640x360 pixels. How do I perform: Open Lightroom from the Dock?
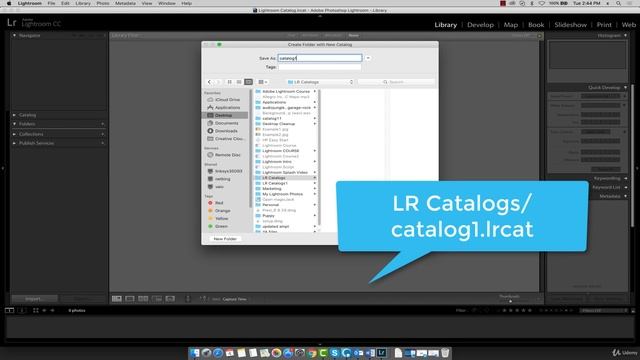click(382, 353)
